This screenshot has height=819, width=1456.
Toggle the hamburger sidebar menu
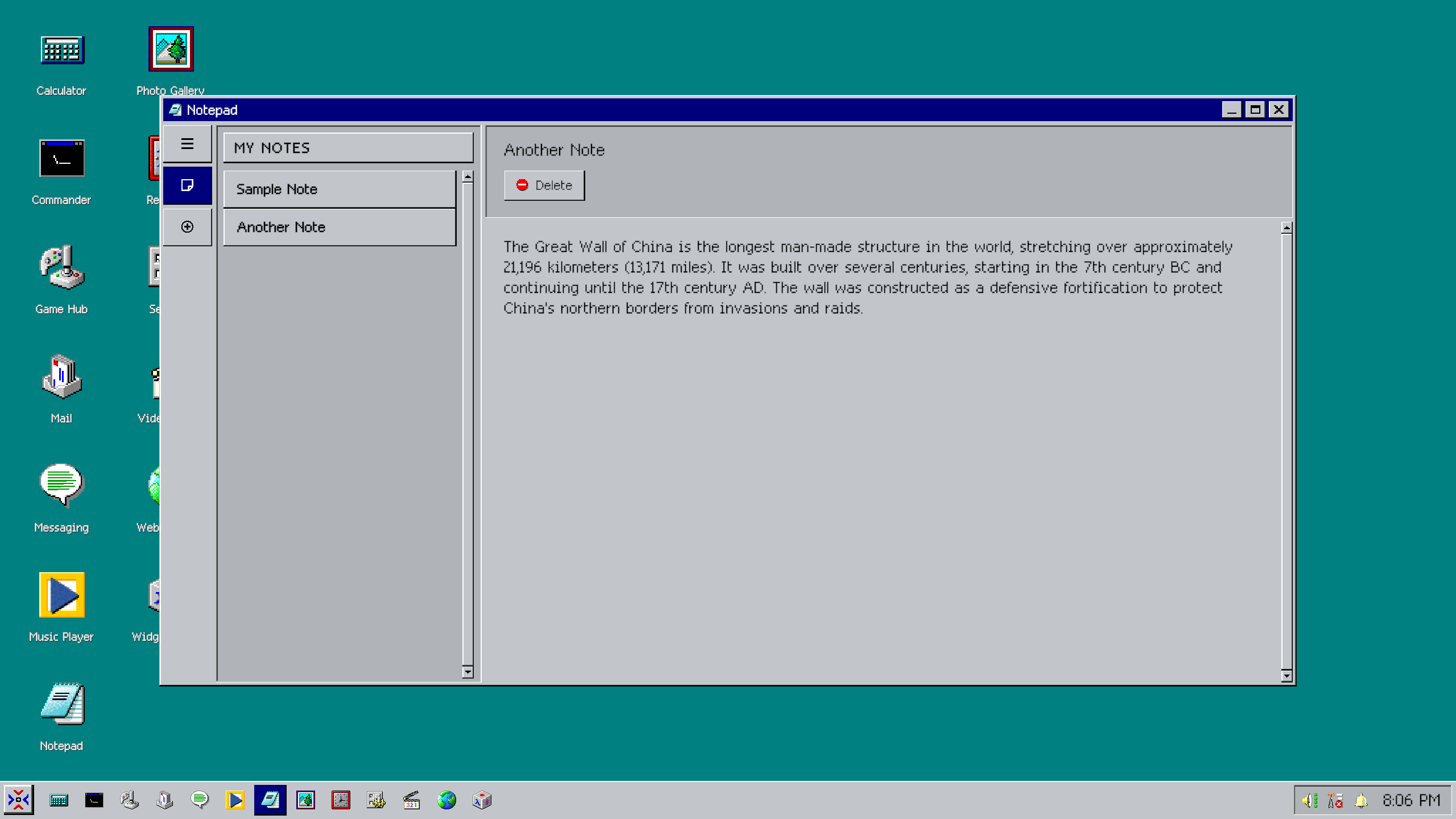187,144
